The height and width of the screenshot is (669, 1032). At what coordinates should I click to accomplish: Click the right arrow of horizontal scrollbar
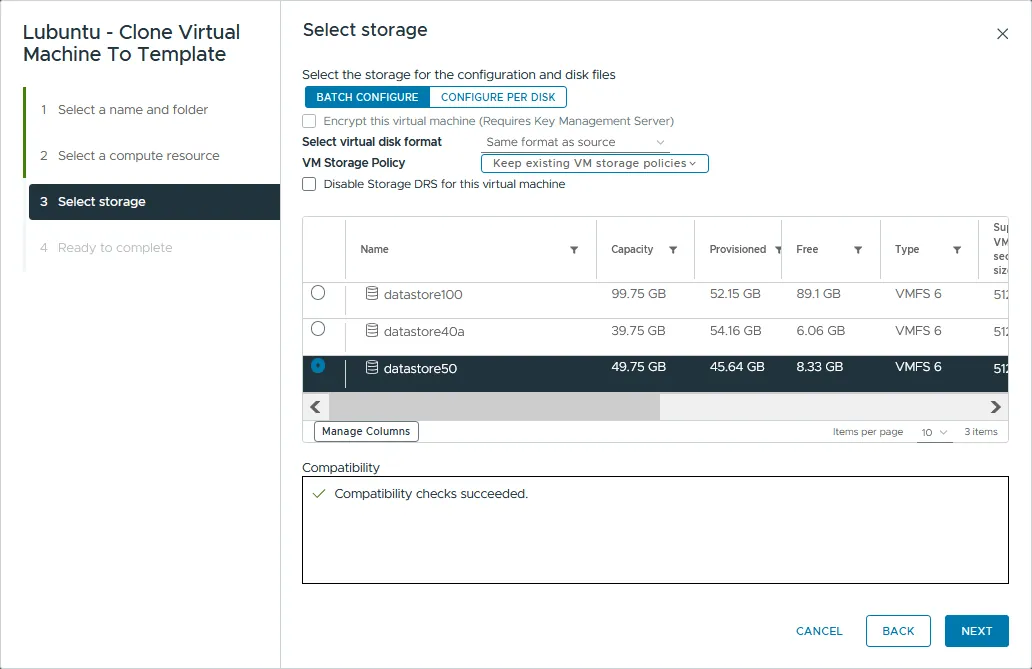pyautogui.click(x=995, y=407)
